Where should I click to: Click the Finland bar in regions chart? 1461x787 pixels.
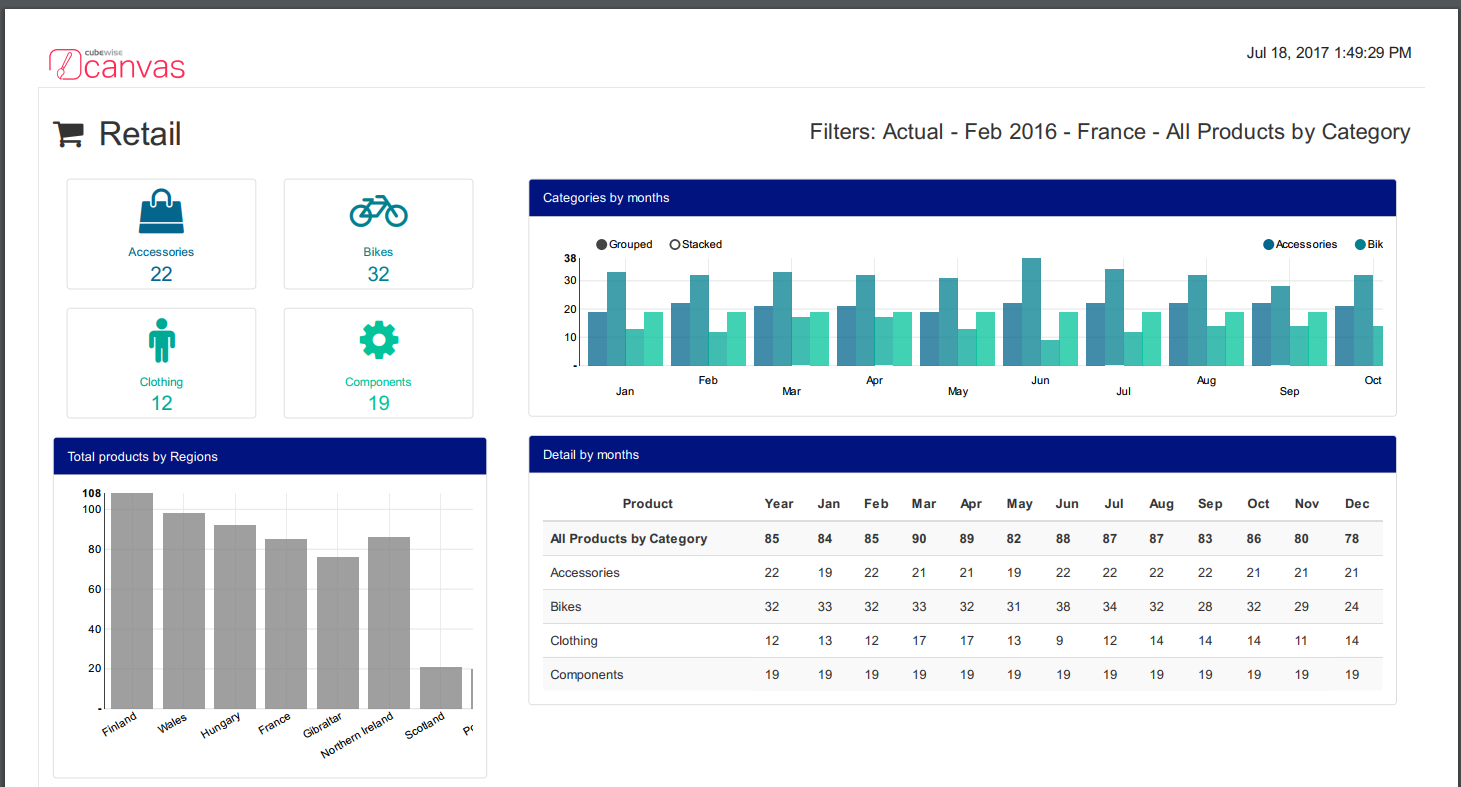pyautogui.click(x=131, y=600)
